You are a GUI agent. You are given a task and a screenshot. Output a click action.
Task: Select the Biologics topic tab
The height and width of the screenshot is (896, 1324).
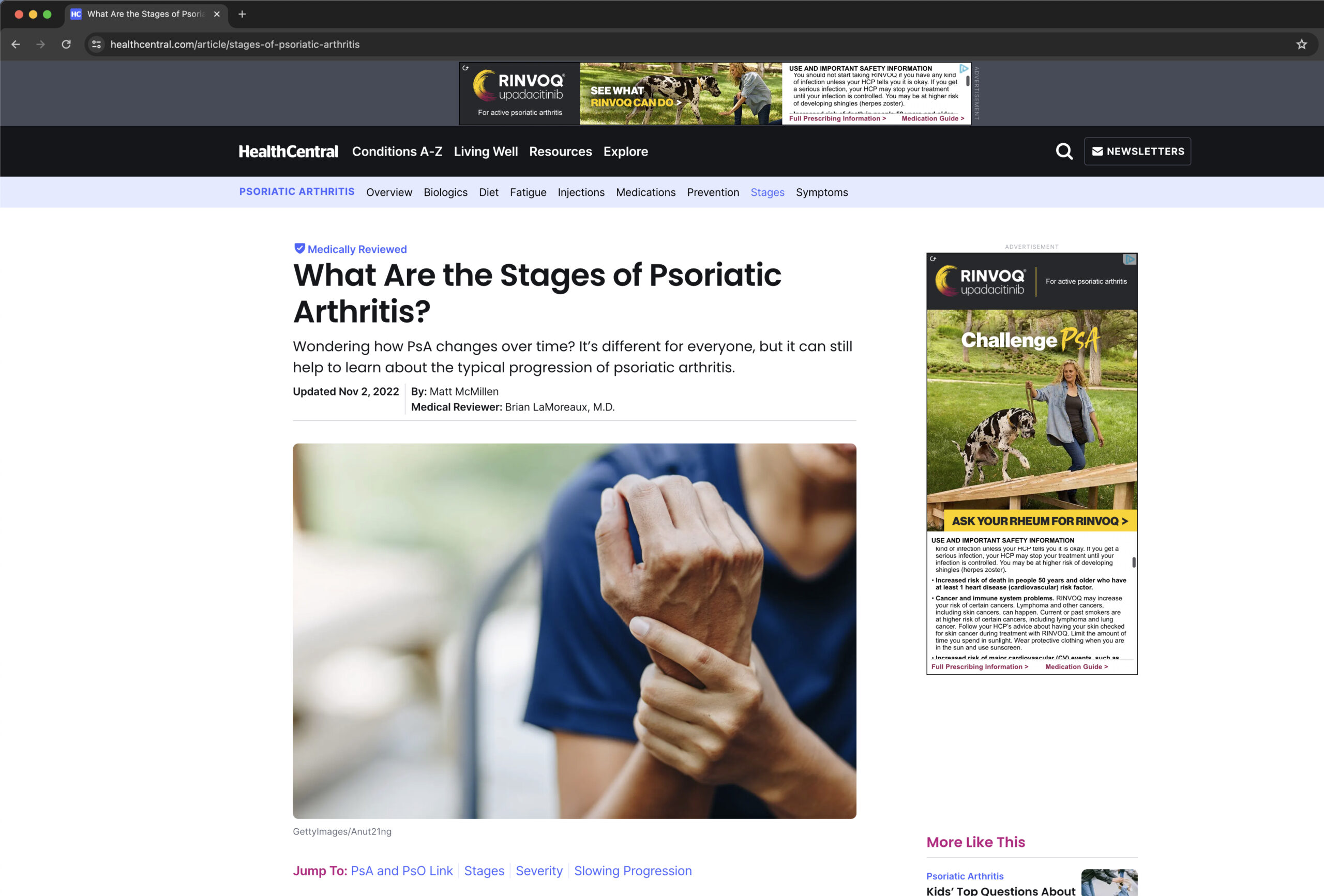445,192
